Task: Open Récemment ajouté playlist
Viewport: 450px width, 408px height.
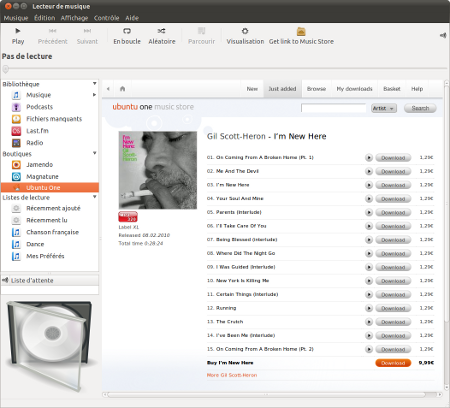Action: (50, 208)
